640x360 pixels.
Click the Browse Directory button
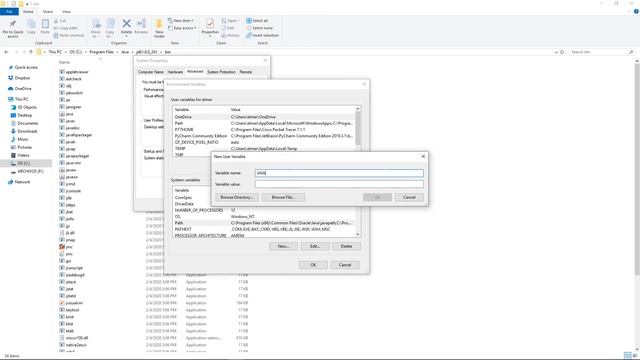coord(237,197)
